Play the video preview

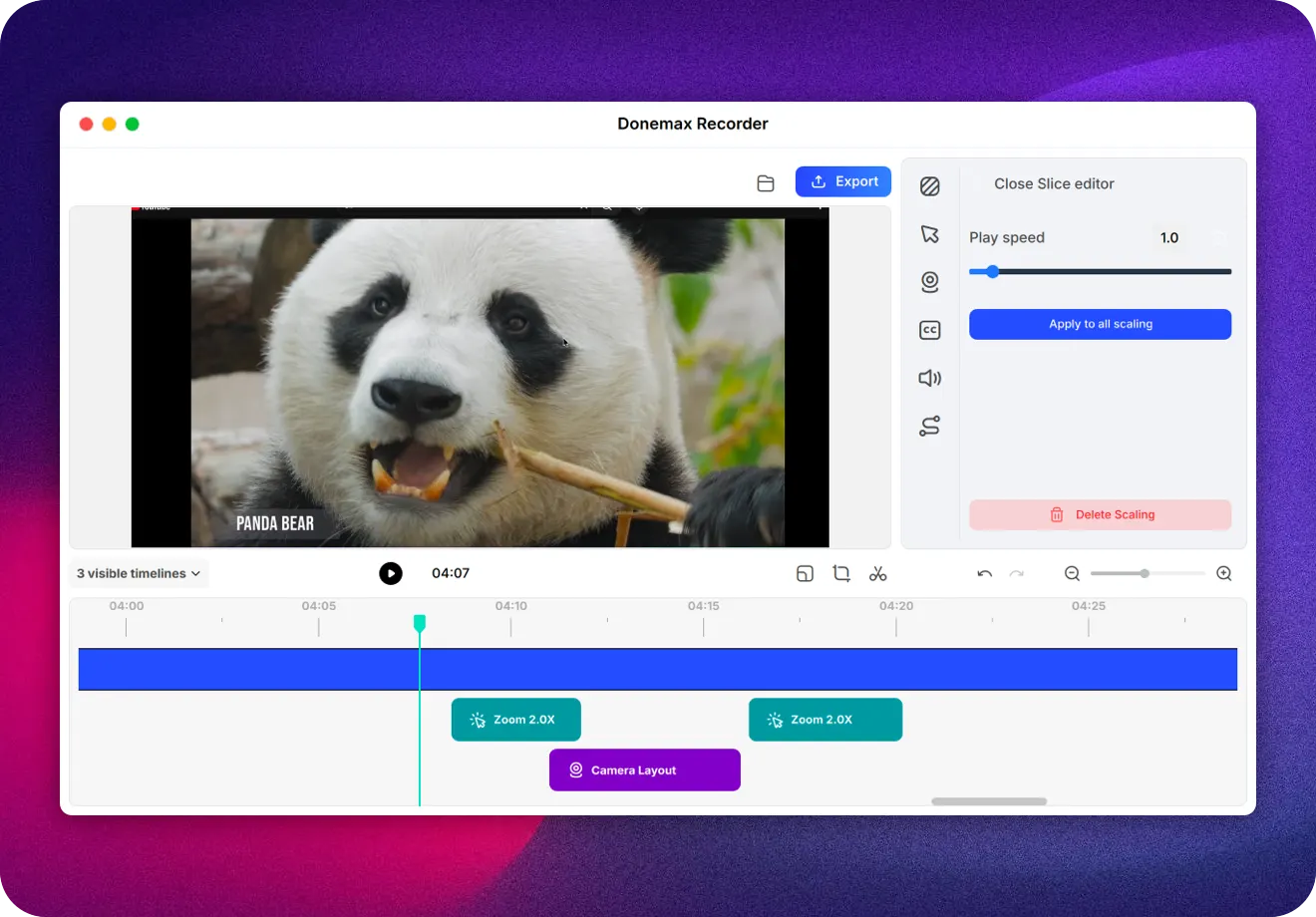(391, 573)
